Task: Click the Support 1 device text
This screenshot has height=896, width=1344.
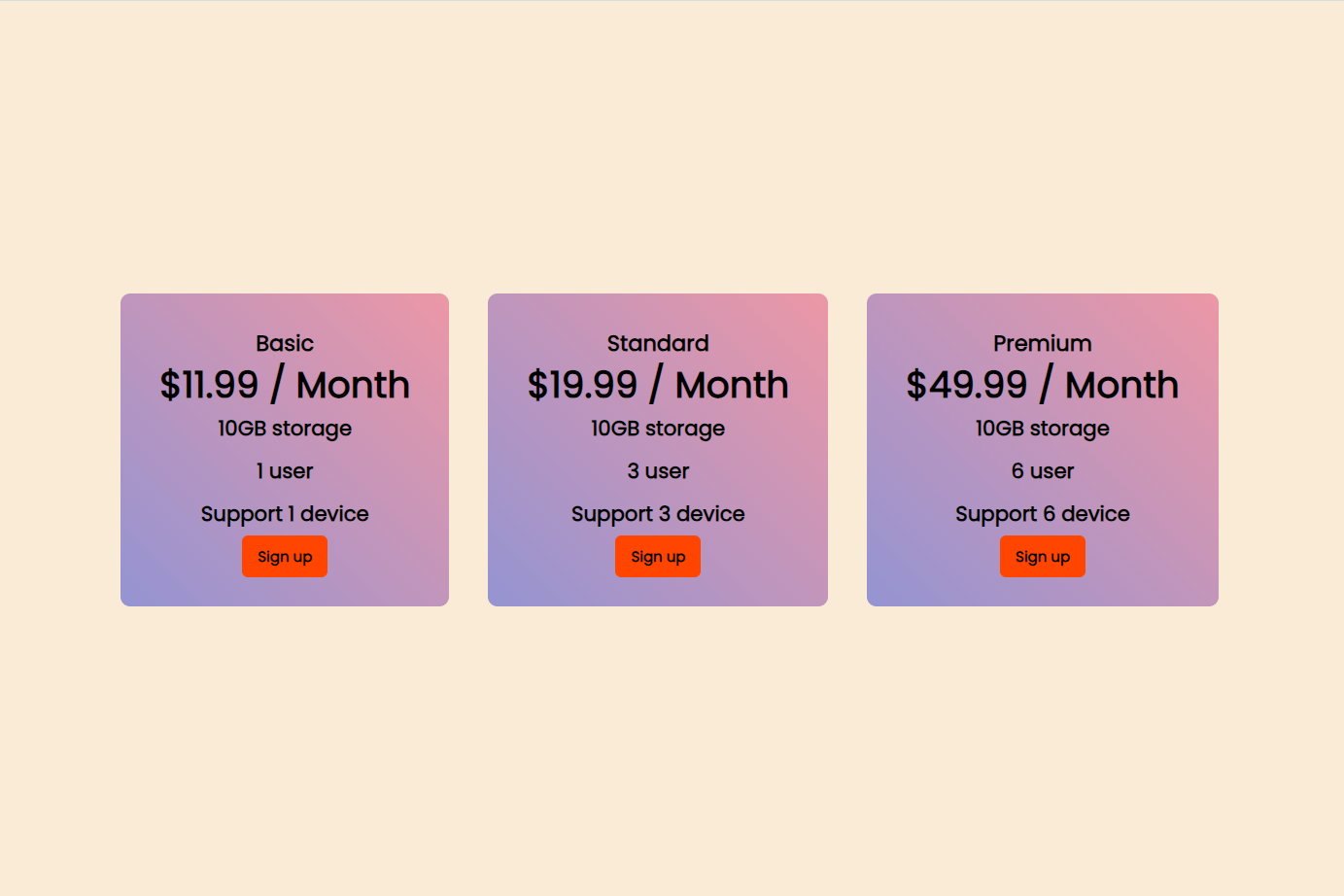Action: tap(285, 514)
